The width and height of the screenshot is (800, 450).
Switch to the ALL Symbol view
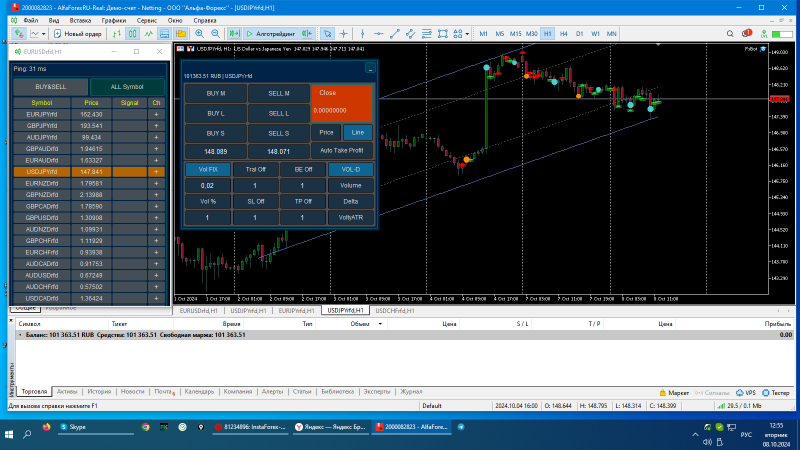coord(127,87)
